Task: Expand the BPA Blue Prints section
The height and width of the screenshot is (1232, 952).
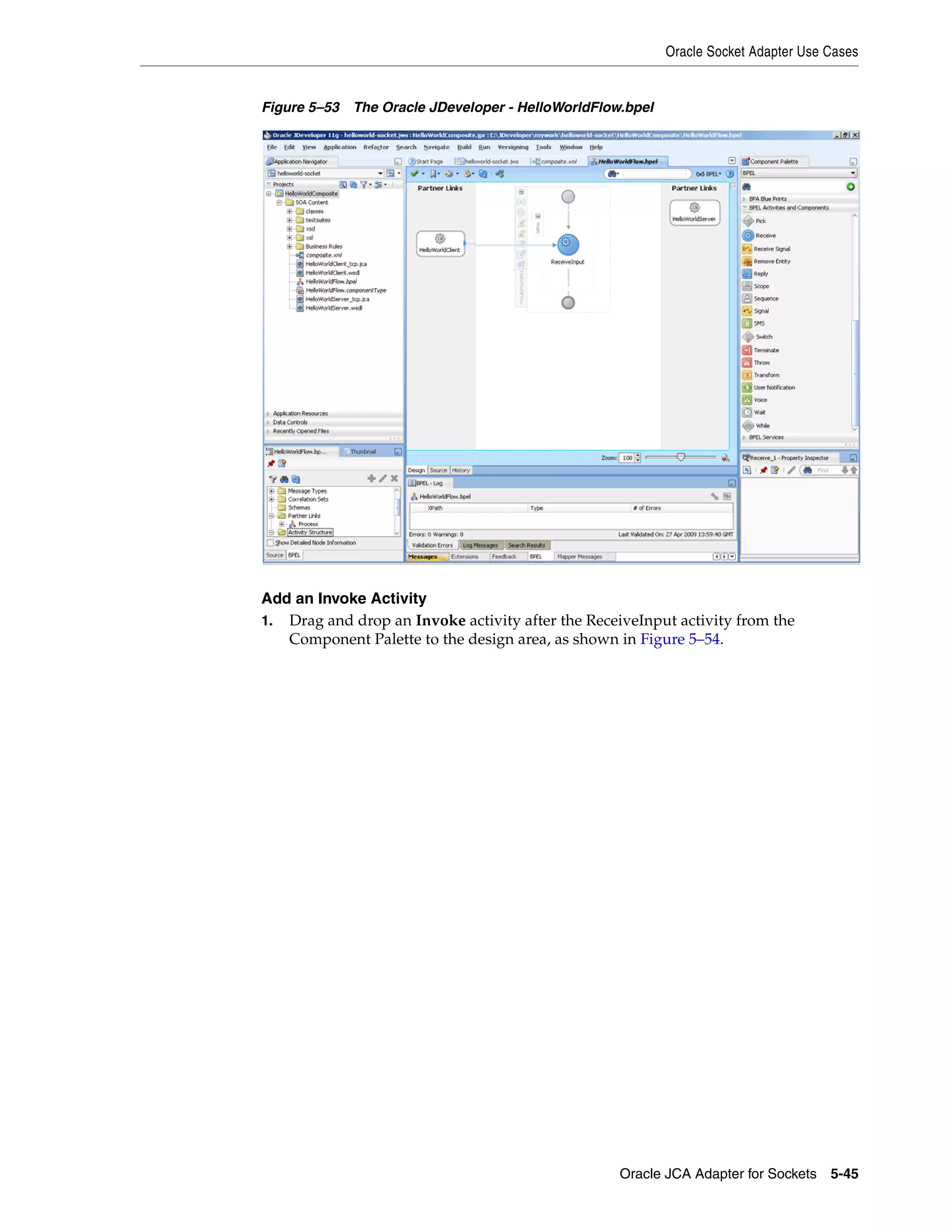Action: [x=745, y=199]
